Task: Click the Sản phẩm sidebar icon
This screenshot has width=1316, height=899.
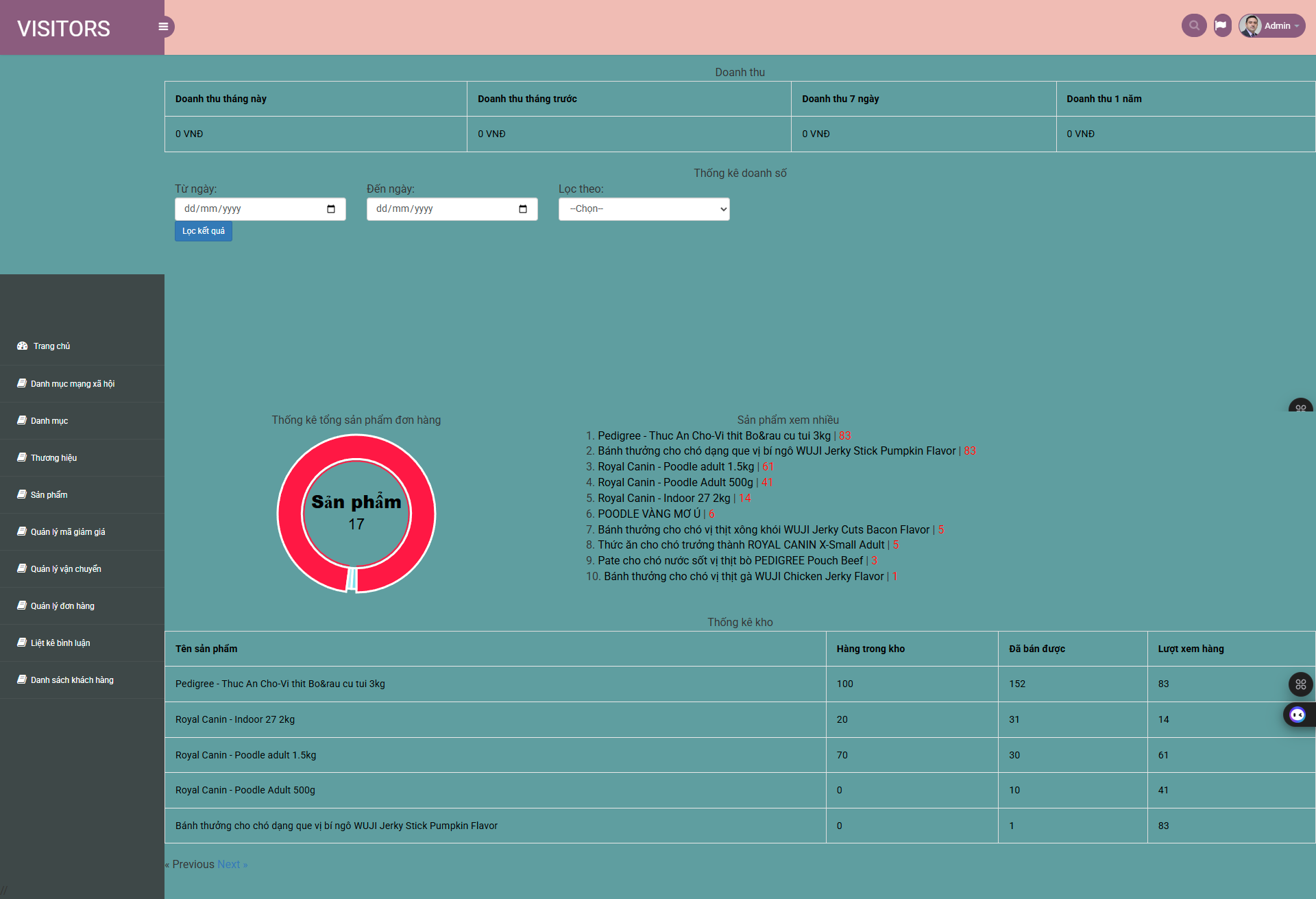Action: pos(21,494)
